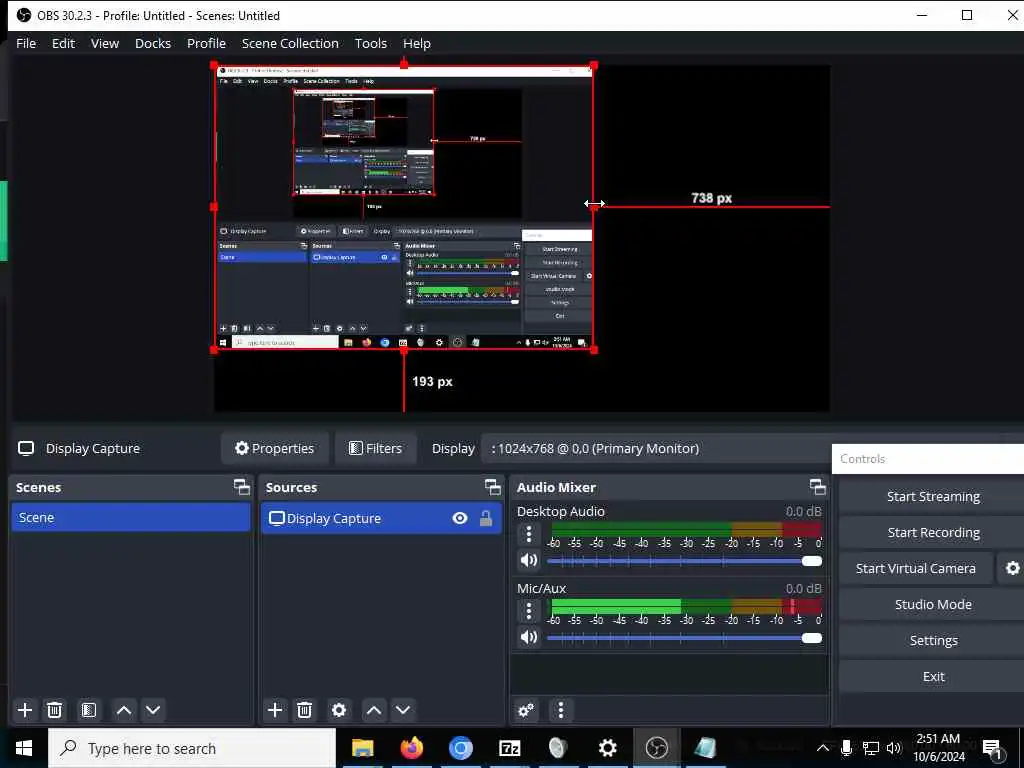Image resolution: width=1024 pixels, height=768 pixels.
Task: Float the Sources dock
Action: [x=492, y=487]
